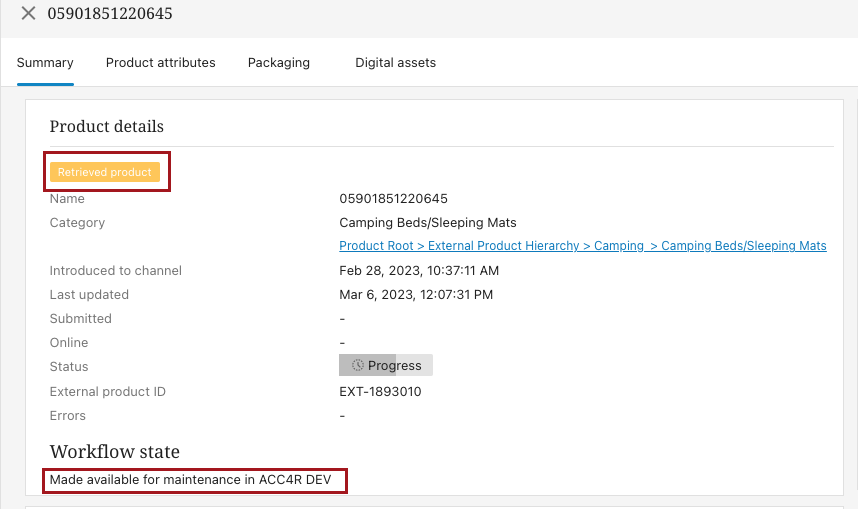Viewport: 858px width, 509px height.
Task: Click the workflow state maintenance message
Action: (190, 480)
